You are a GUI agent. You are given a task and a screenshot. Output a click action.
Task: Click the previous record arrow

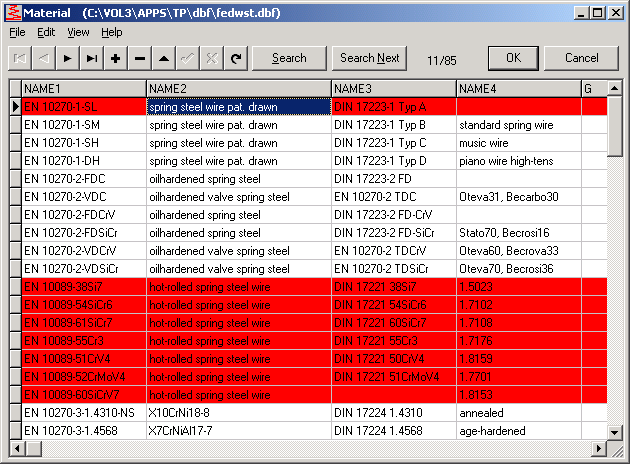pos(44,58)
